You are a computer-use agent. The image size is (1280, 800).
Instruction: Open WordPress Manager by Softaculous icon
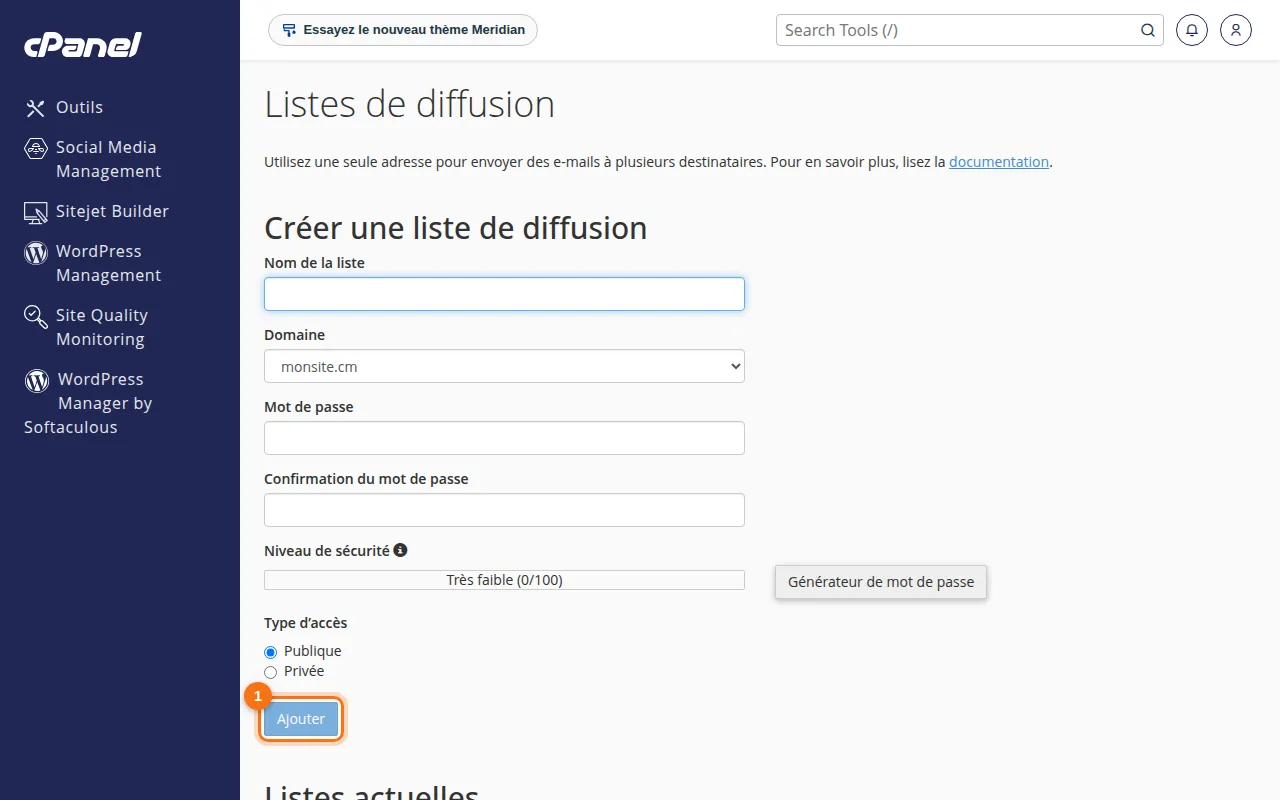coord(37,380)
